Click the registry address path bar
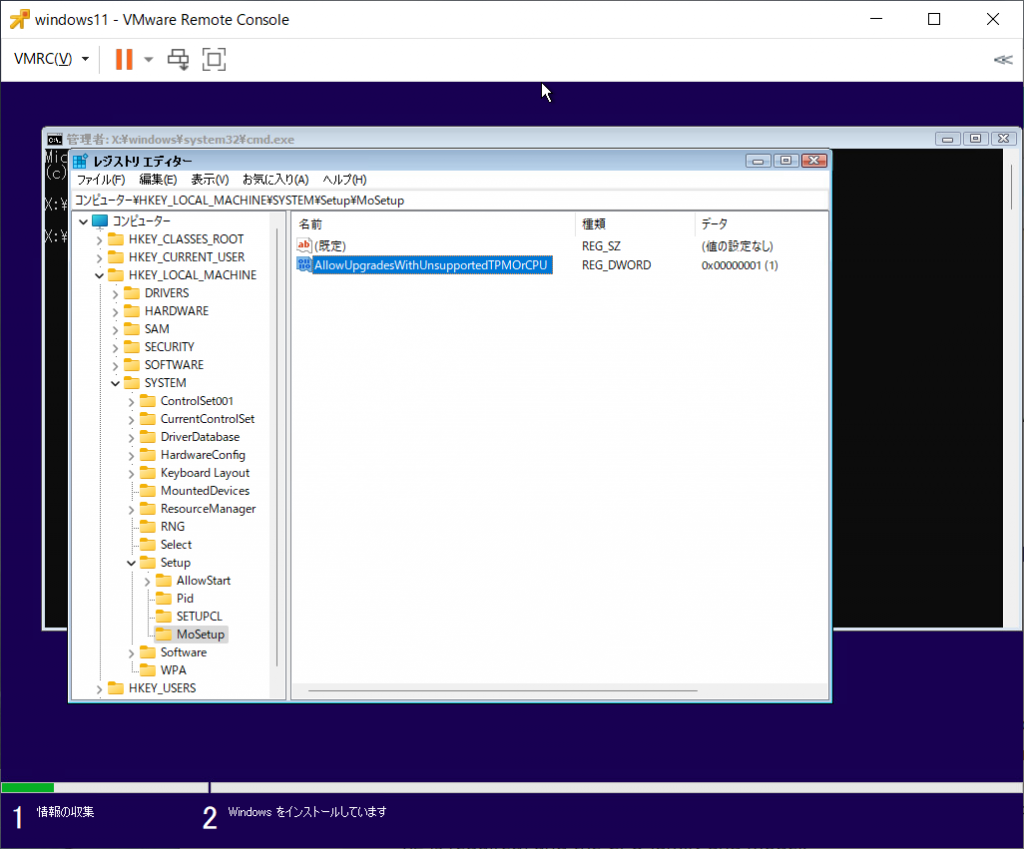Image resolution: width=1024 pixels, height=849 pixels. point(451,200)
